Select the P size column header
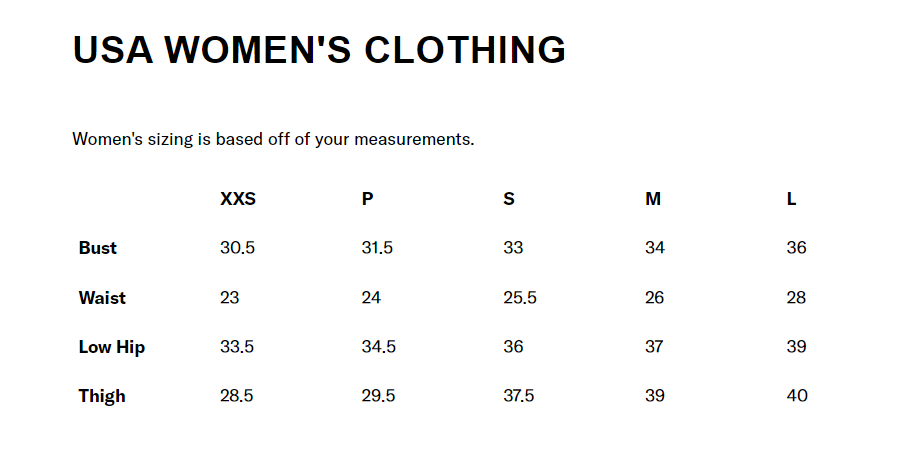The width and height of the screenshot is (900, 457). coord(367,199)
